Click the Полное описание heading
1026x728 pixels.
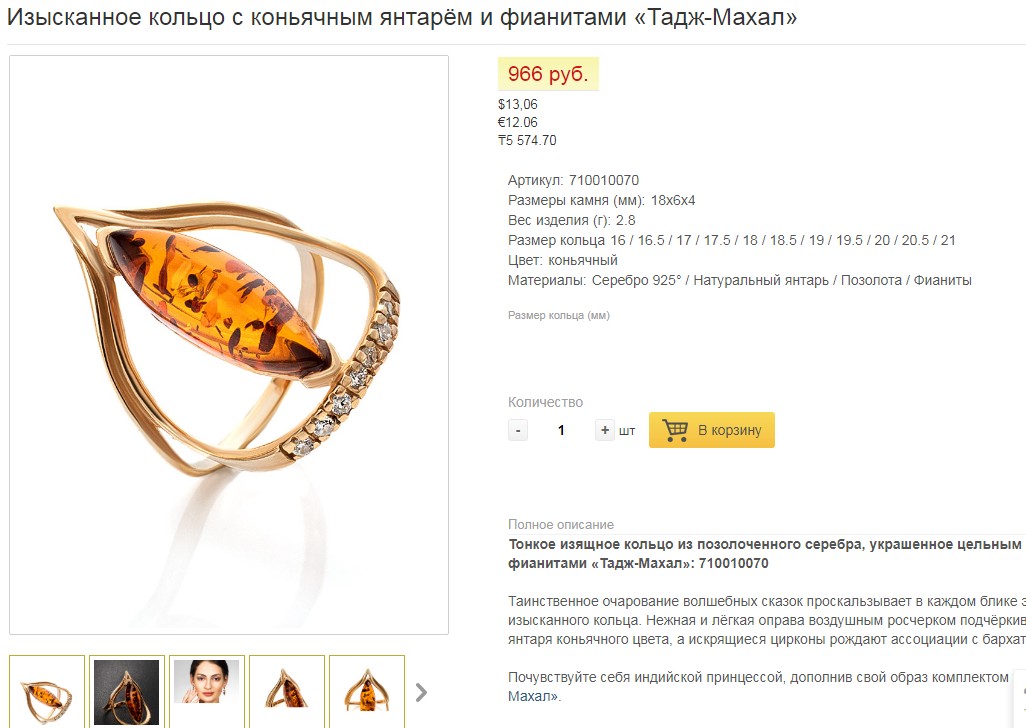click(x=561, y=525)
